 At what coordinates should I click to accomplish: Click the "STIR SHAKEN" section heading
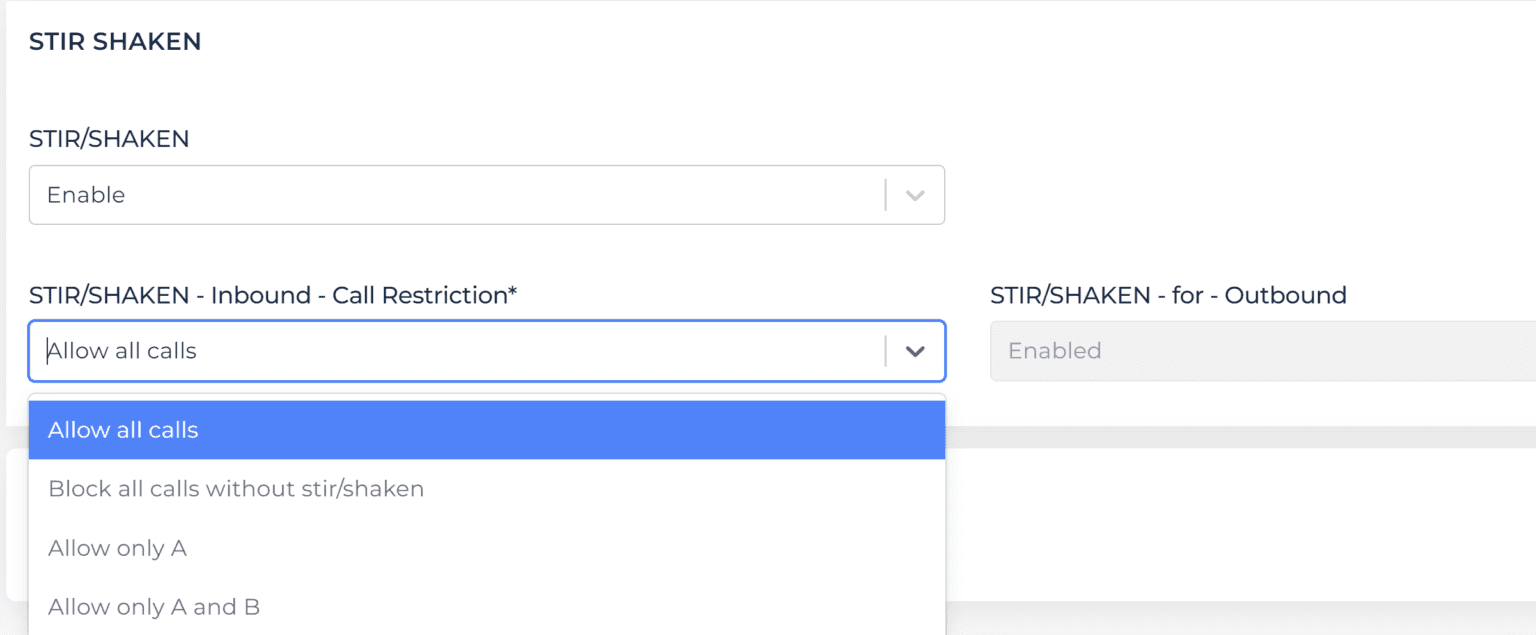coord(115,41)
